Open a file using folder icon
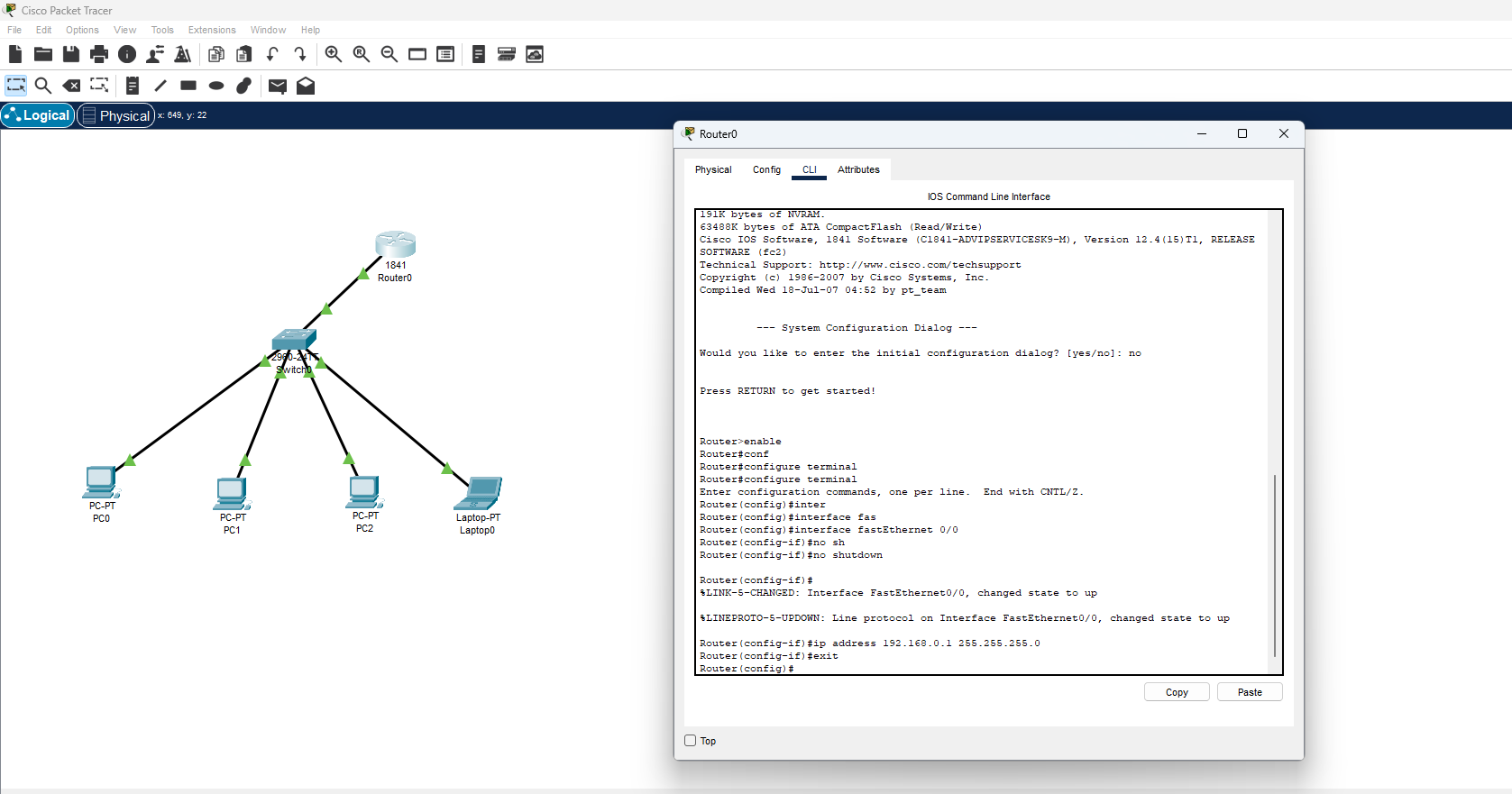This screenshot has height=794, width=1512. pos(43,54)
